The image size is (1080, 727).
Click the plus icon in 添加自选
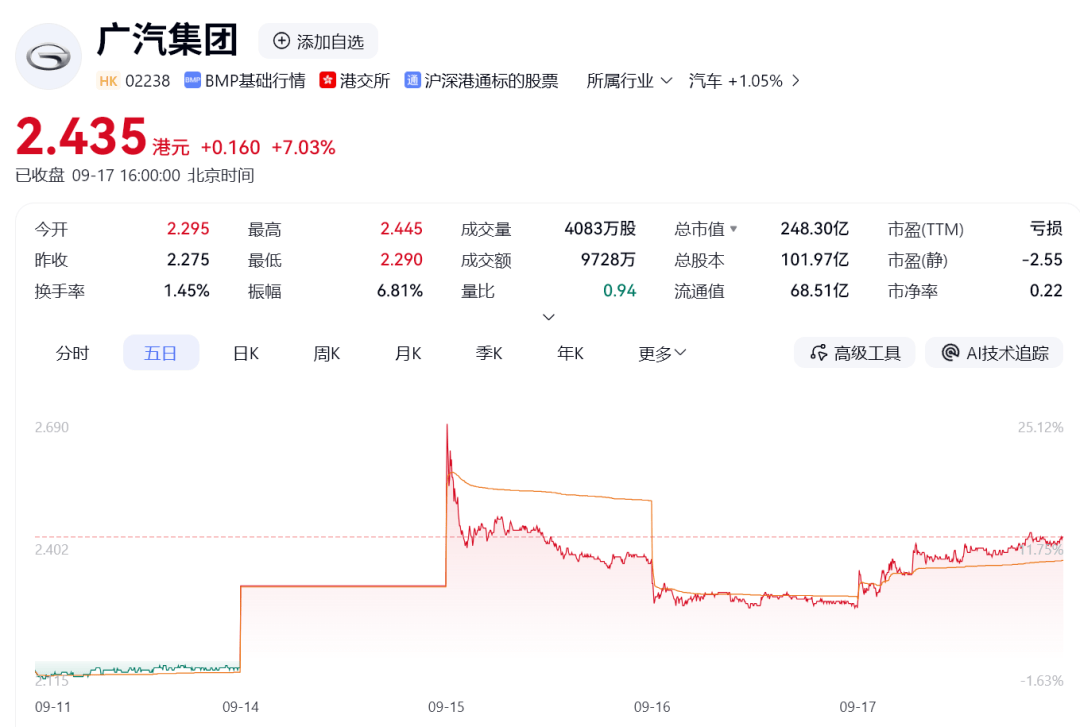tap(281, 41)
